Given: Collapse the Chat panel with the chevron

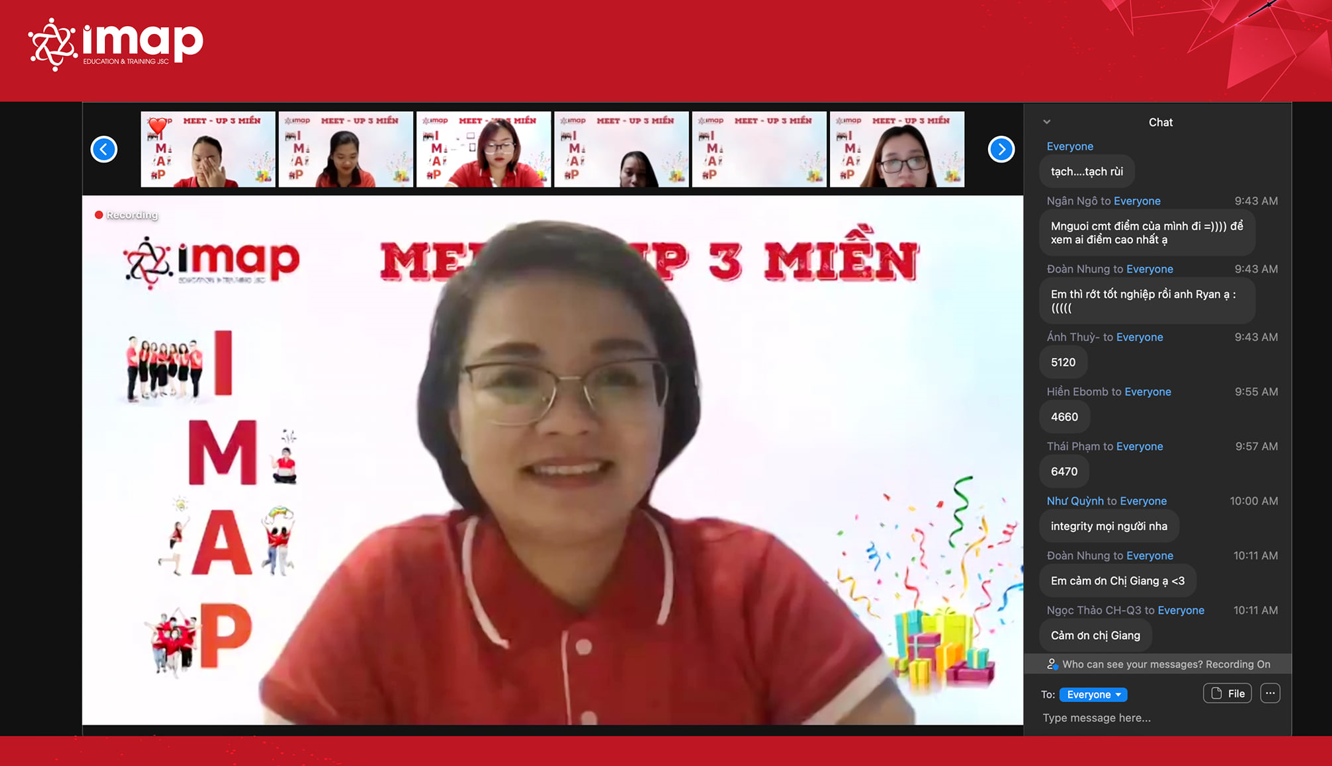Looking at the screenshot, I should [x=1047, y=122].
